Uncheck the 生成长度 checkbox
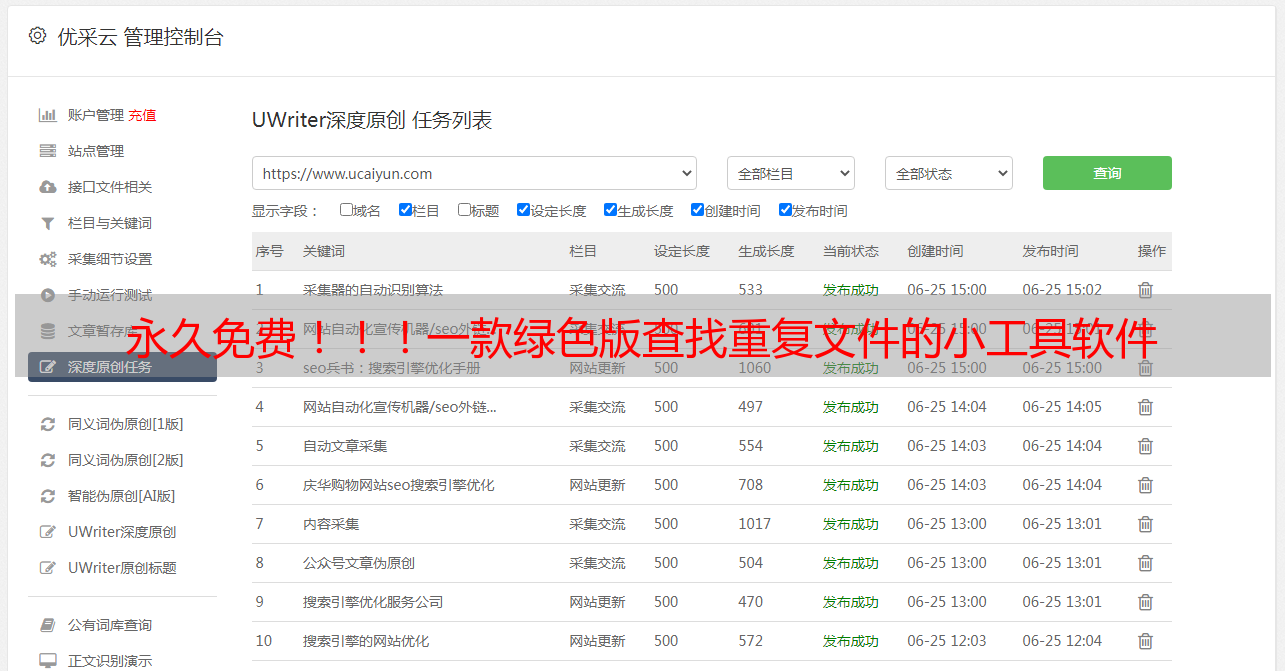This screenshot has height=671, width=1285. click(x=610, y=210)
